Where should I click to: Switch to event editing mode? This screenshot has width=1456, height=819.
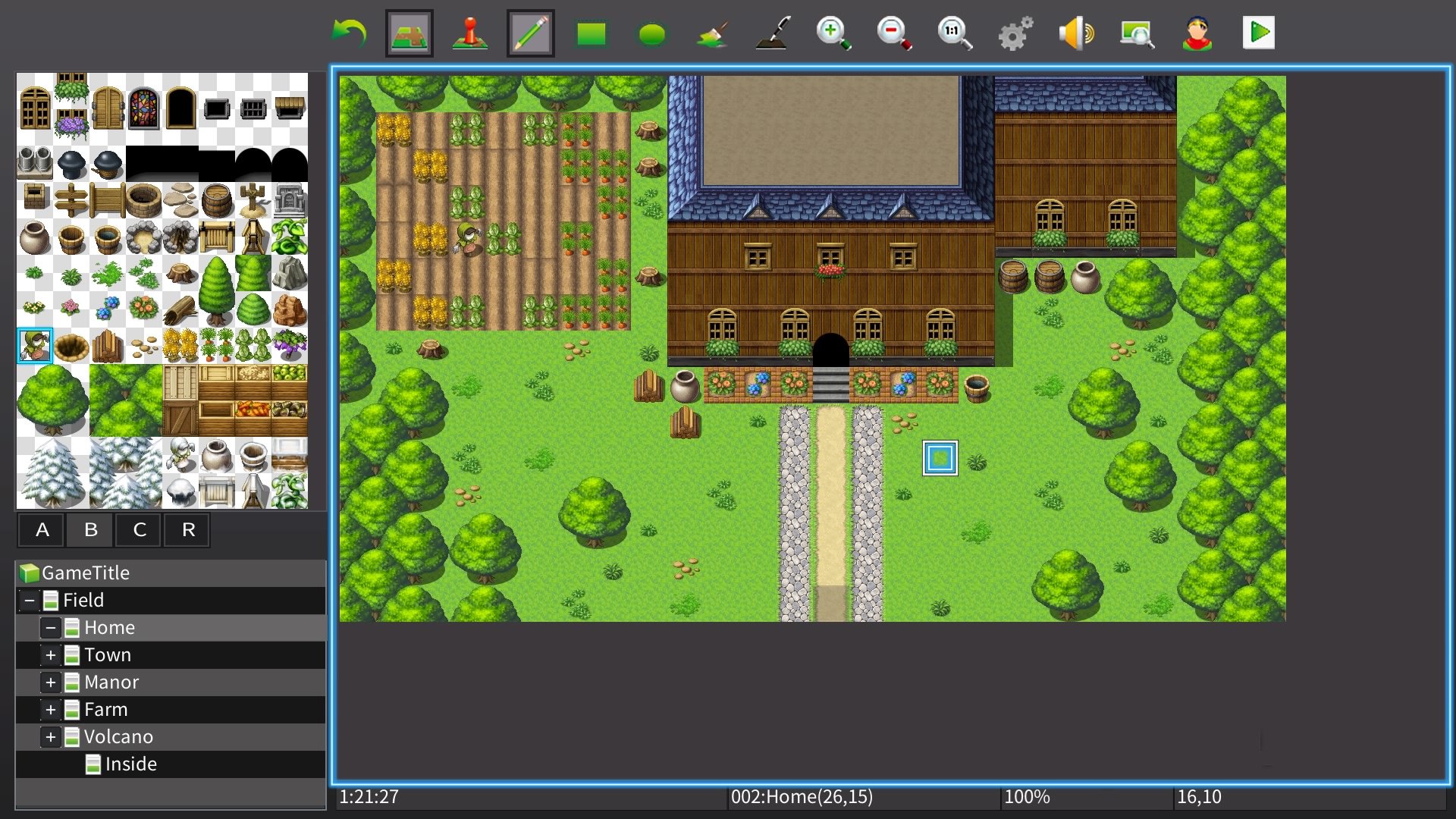[469, 32]
